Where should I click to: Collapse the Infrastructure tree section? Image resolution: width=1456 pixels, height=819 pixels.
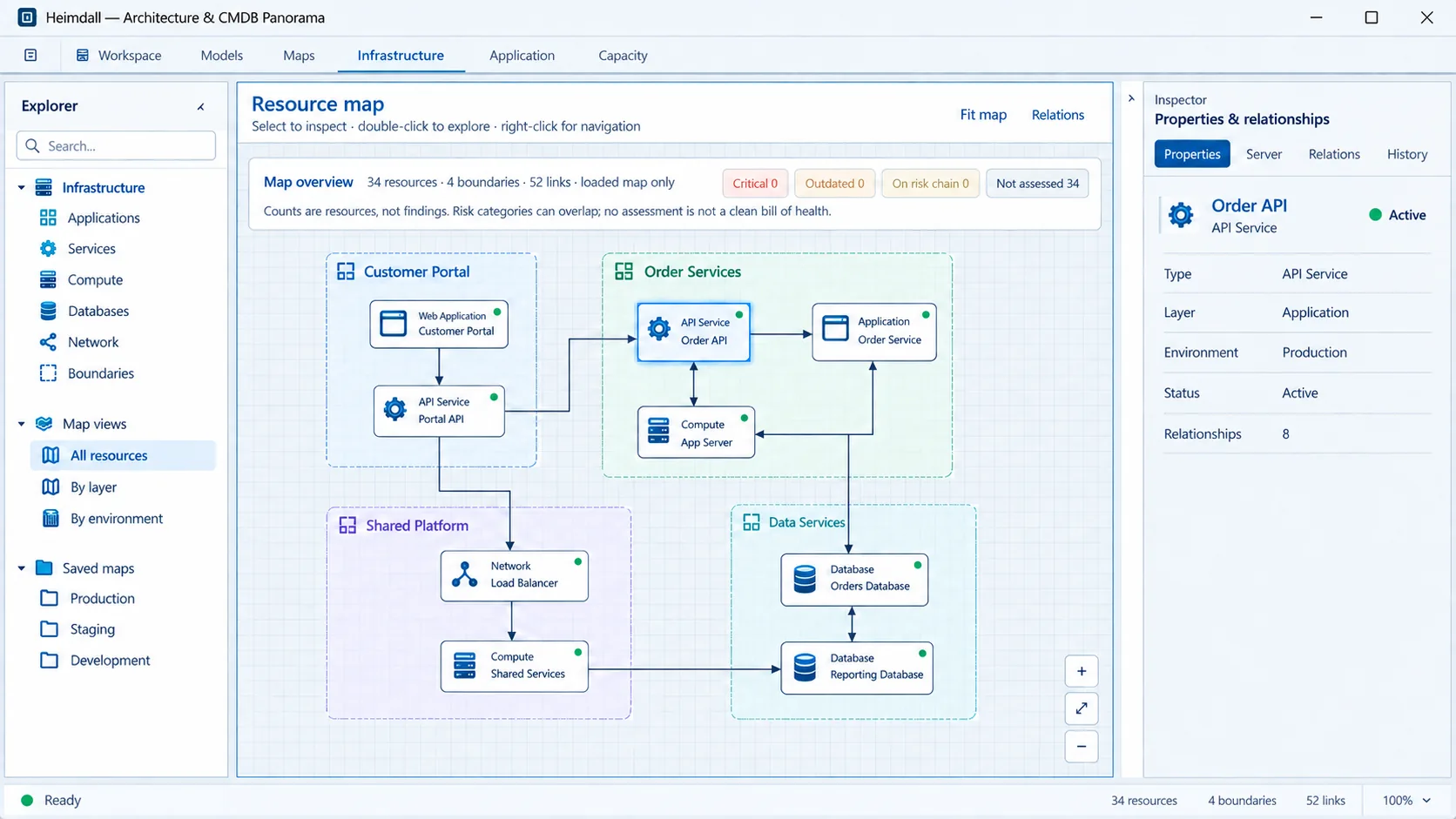pos(22,187)
